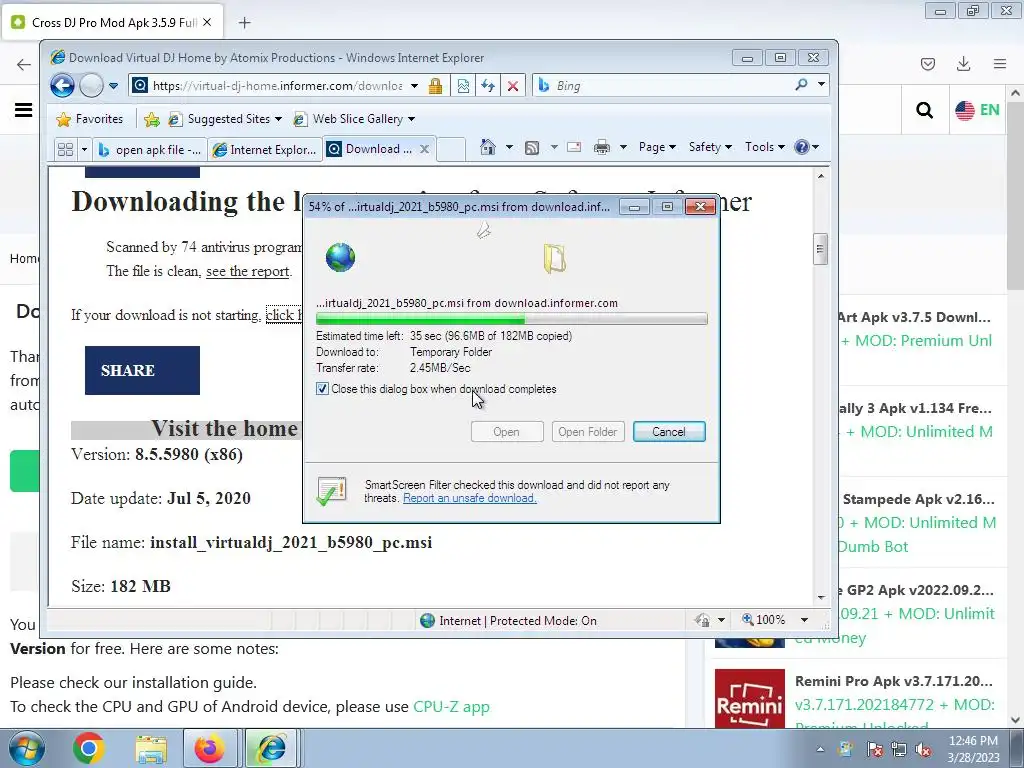1024x768 pixels.
Task: Click the IE page vertical scrollbar thumb
Action: point(820,249)
